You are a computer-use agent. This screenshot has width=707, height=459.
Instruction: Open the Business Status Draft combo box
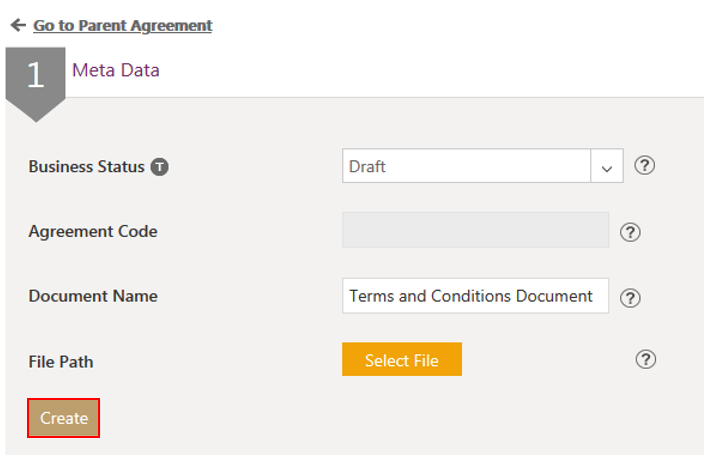click(466, 167)
